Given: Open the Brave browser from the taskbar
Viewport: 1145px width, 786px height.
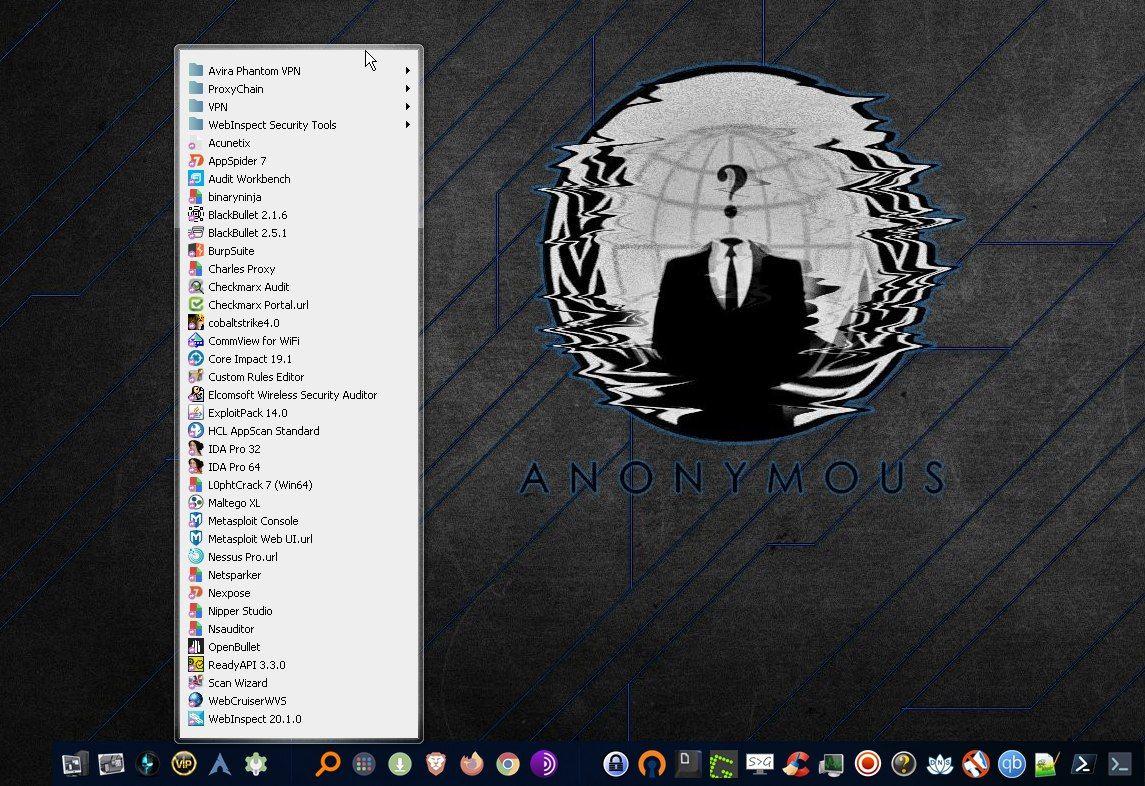Looking at the screenshot, I should 436,764.
